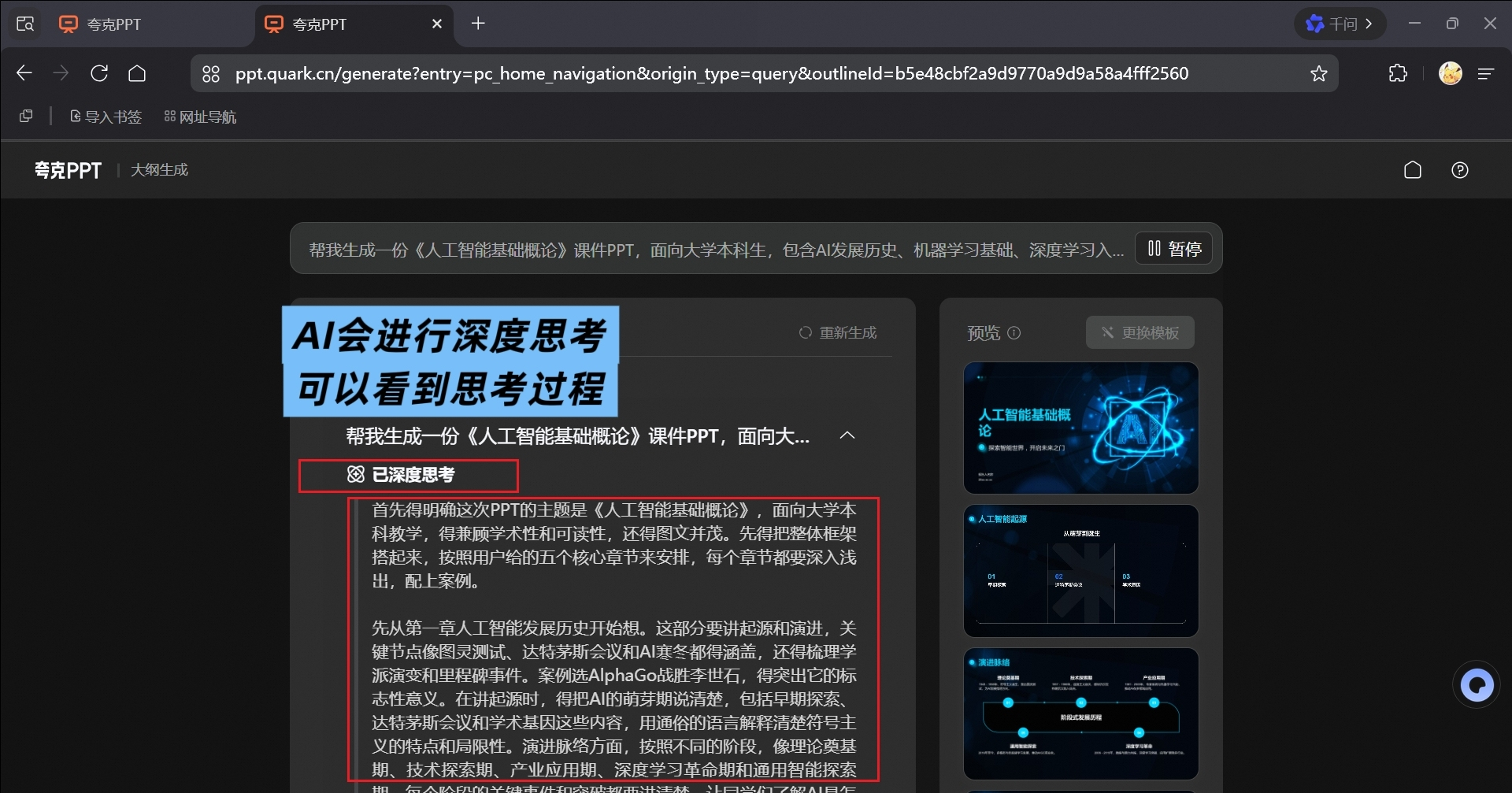Click the 大纲生成 header label
This screenshot has height=793, width=1512.
pos(159,170)
